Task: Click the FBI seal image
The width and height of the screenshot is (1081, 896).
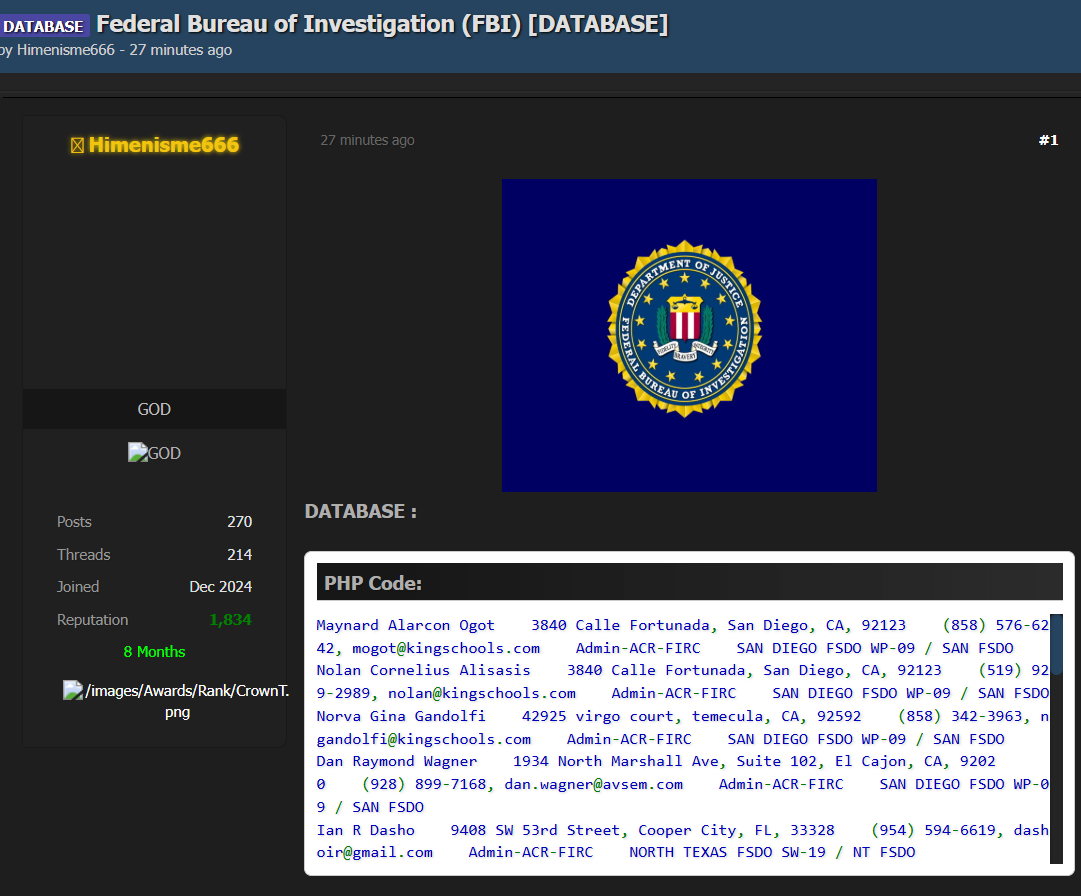Action: [x=689, y=335]
